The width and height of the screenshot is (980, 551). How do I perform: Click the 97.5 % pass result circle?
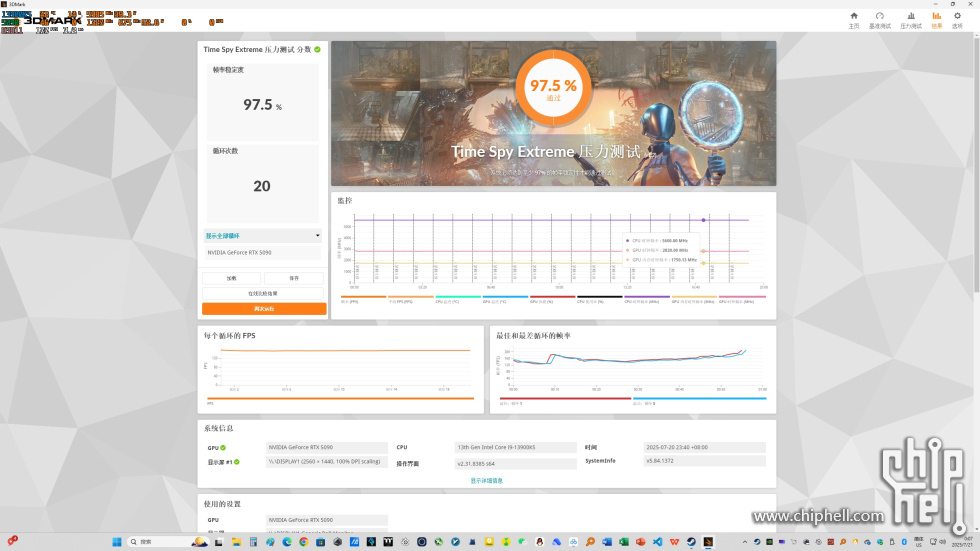(554, 87)
